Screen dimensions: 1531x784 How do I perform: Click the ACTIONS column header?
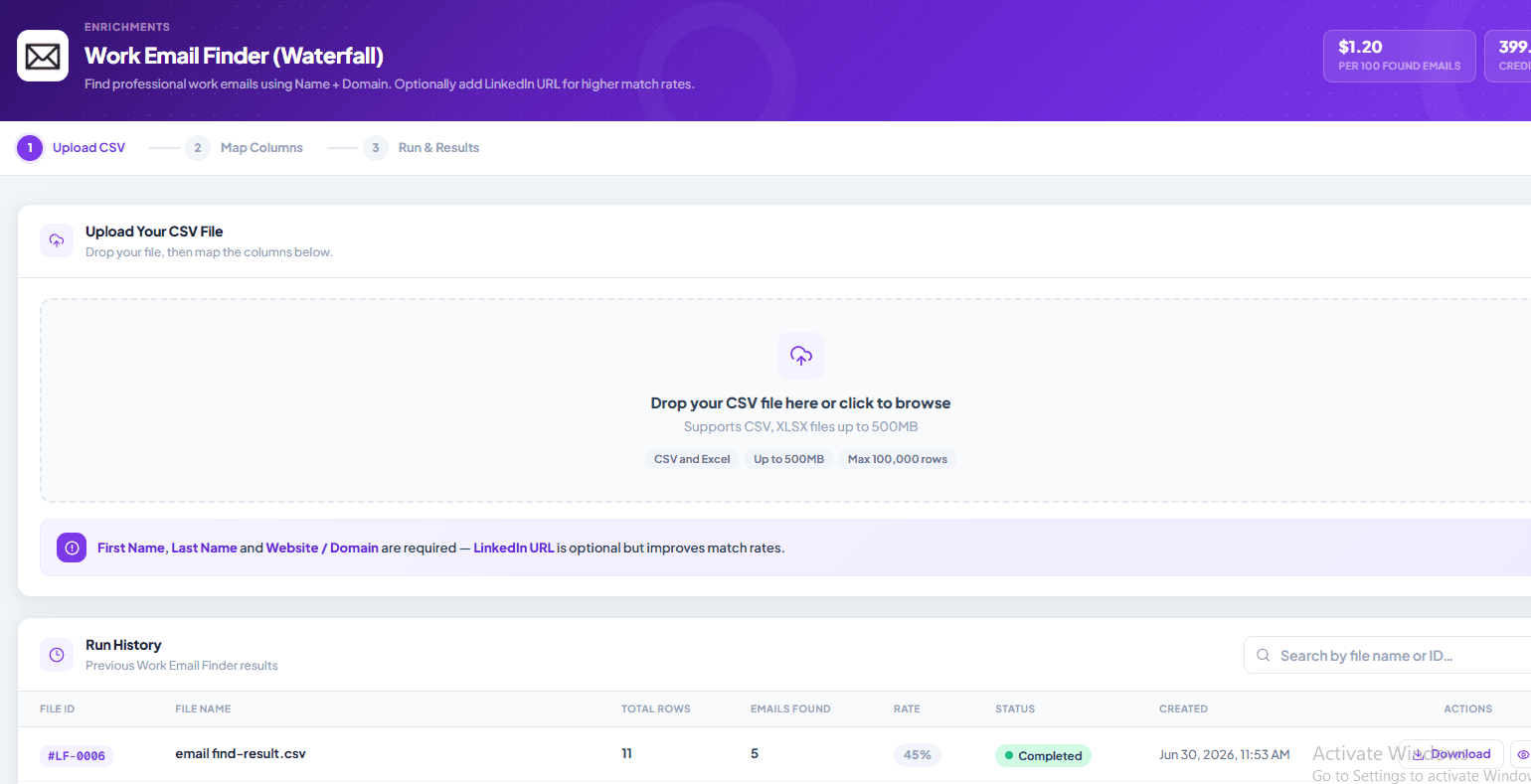[x=1468, y=709]
